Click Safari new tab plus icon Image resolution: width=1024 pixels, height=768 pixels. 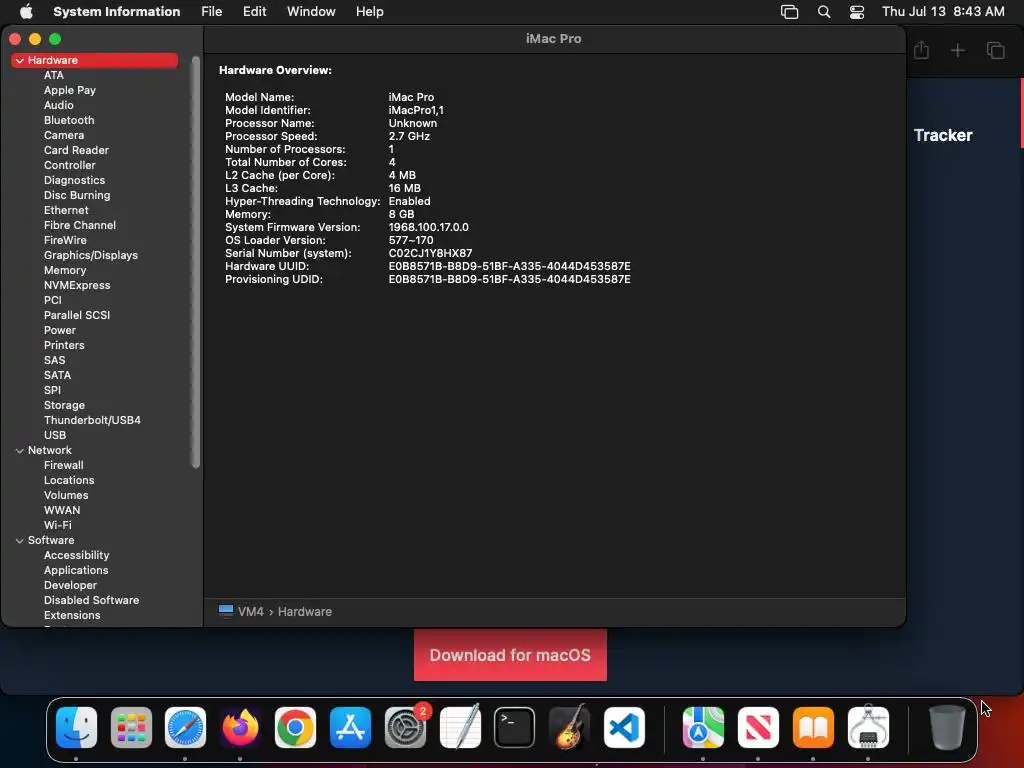[957, 50]
